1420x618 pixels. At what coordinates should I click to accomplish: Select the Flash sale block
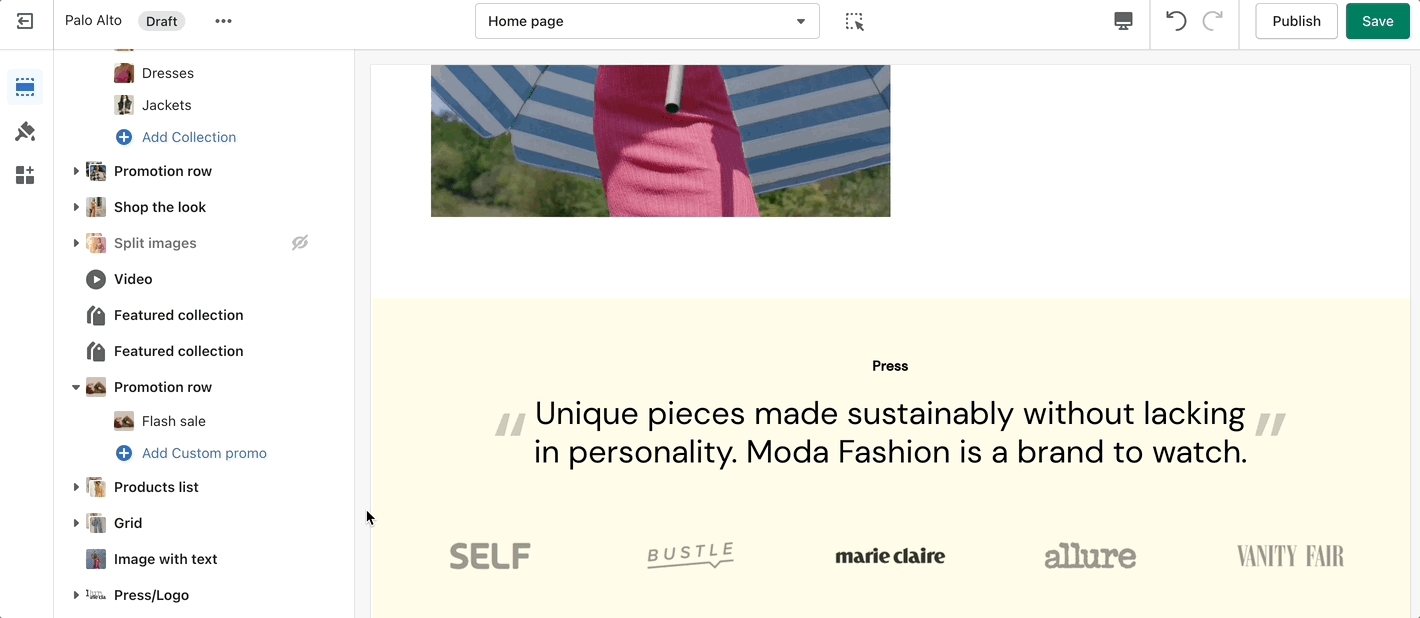point(173,421)
